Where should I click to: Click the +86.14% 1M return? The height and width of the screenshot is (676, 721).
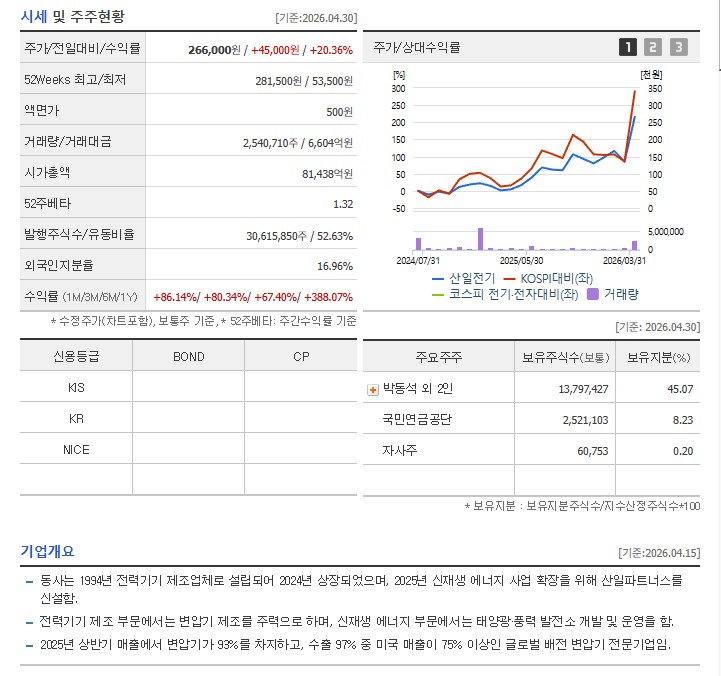(174, 297)
